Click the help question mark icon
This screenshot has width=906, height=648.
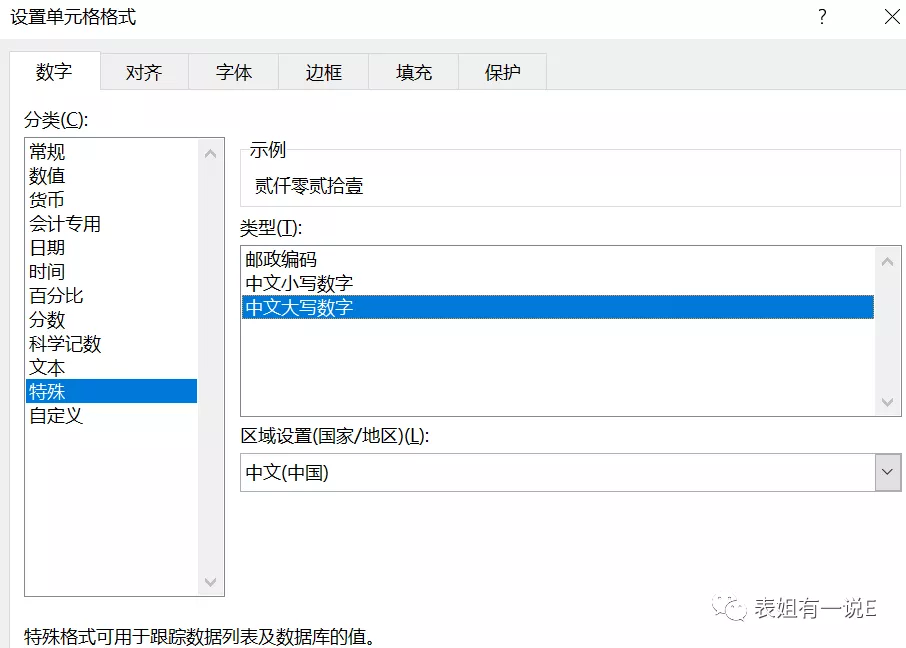click(x=822, y=17)
